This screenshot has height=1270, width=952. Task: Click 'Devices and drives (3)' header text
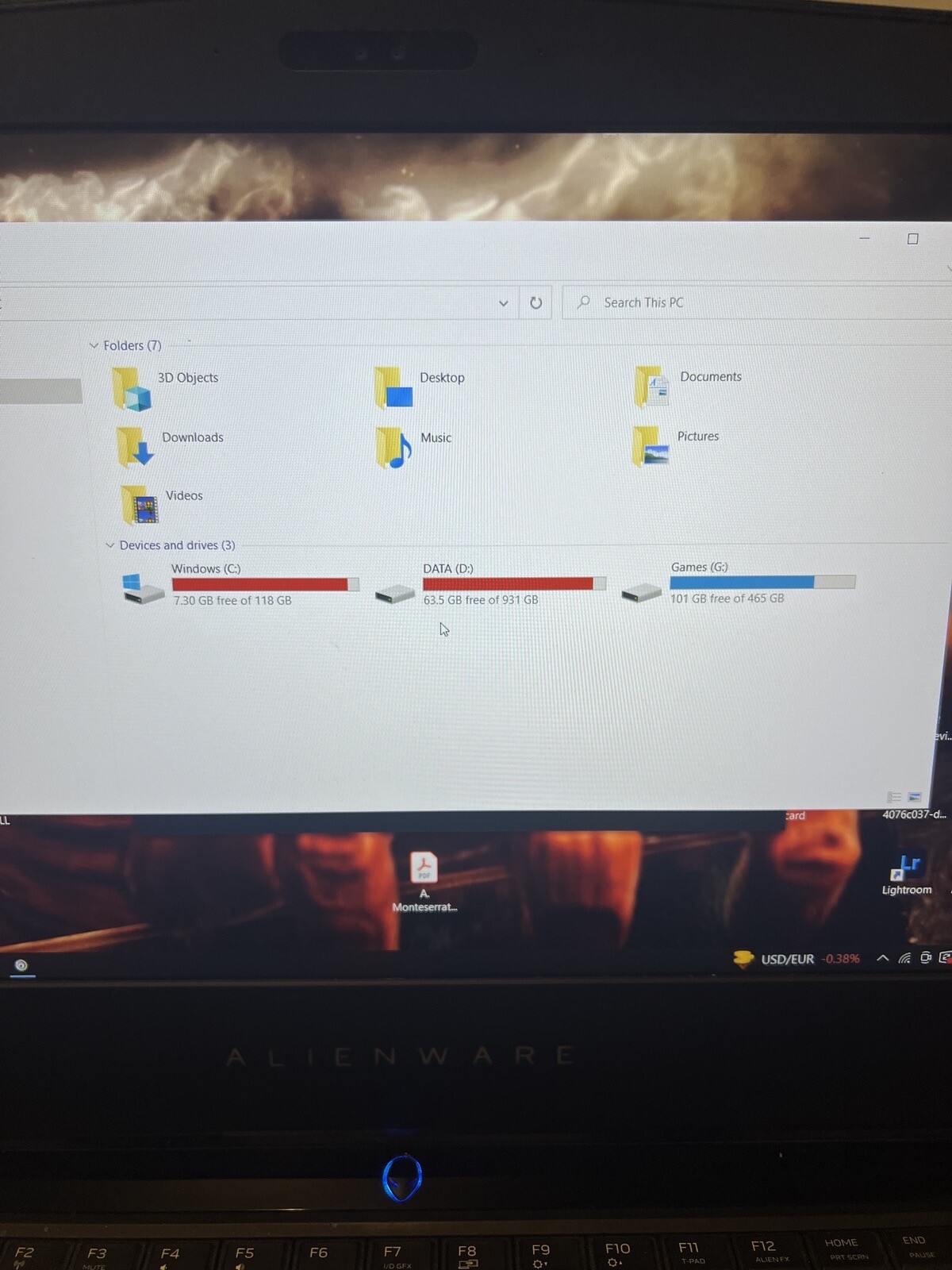[178, 545]
